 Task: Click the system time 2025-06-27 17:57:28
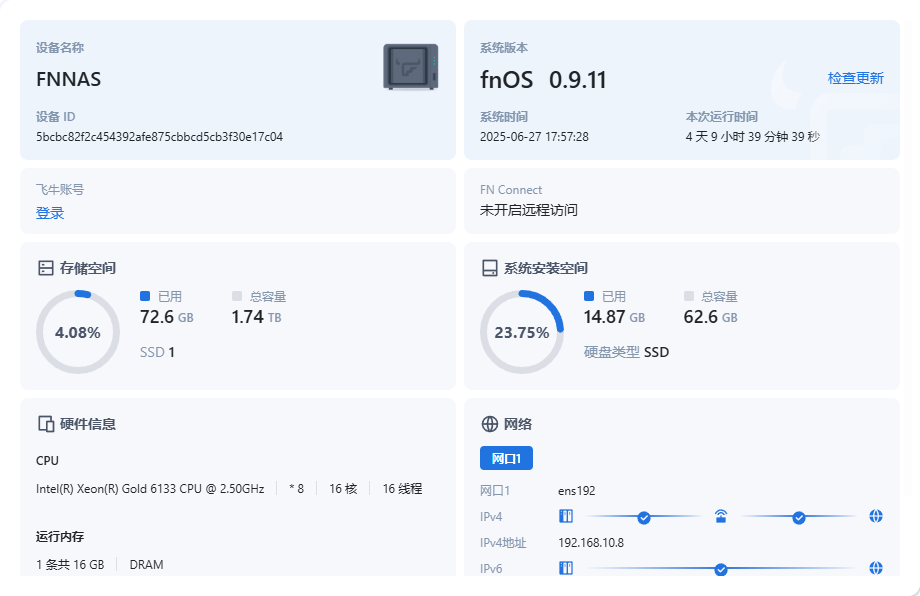(534, 137)
